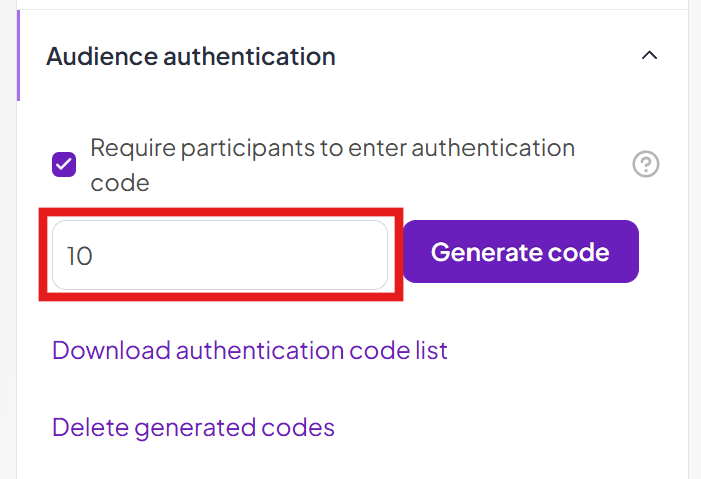This screenshot has height=479, width=701.
Task: Disable the authentication code requirement
Action: pyautogui.click(x=64, y=165)
